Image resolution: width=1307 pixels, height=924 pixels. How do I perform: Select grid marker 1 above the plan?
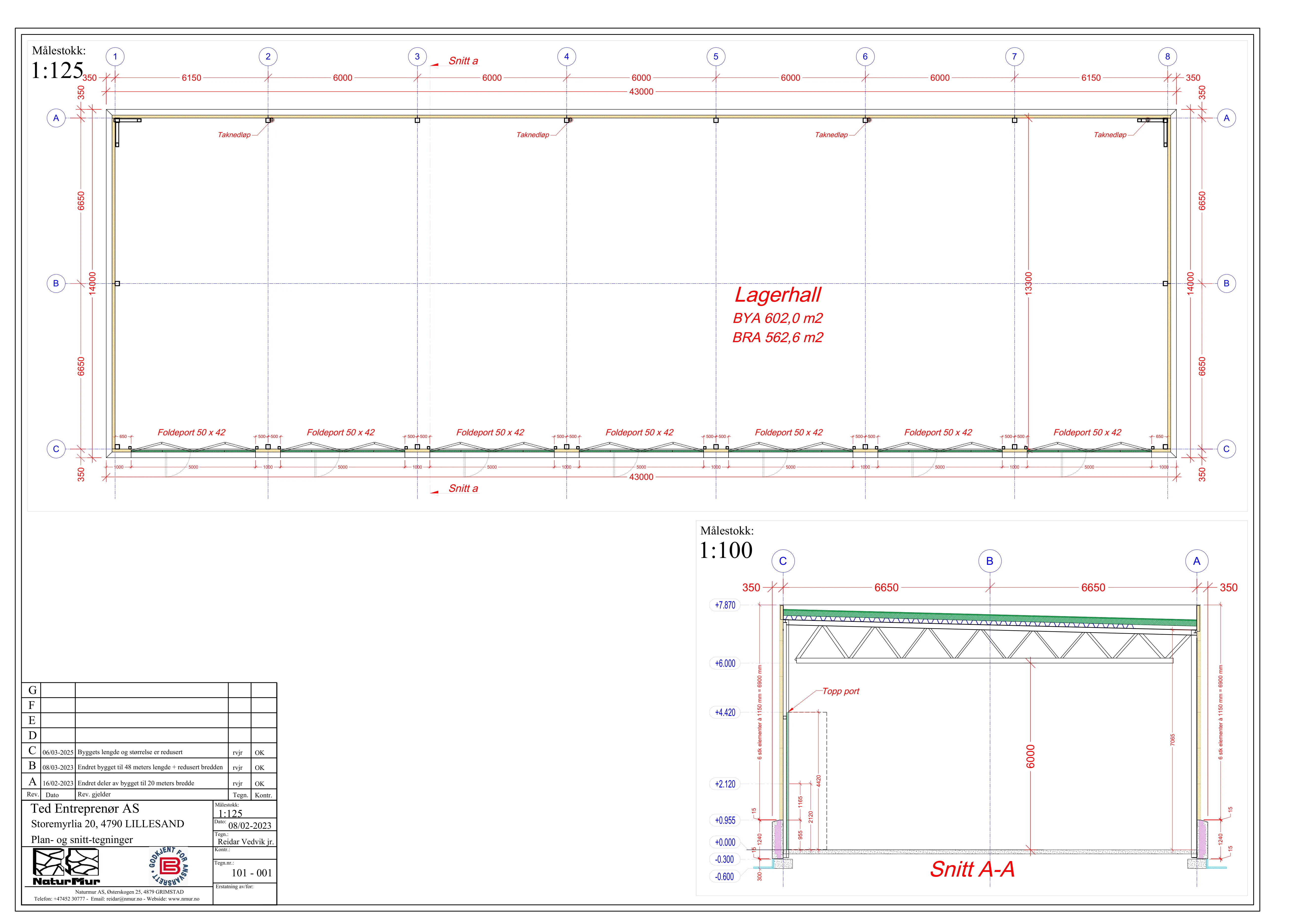click(115, 56)
